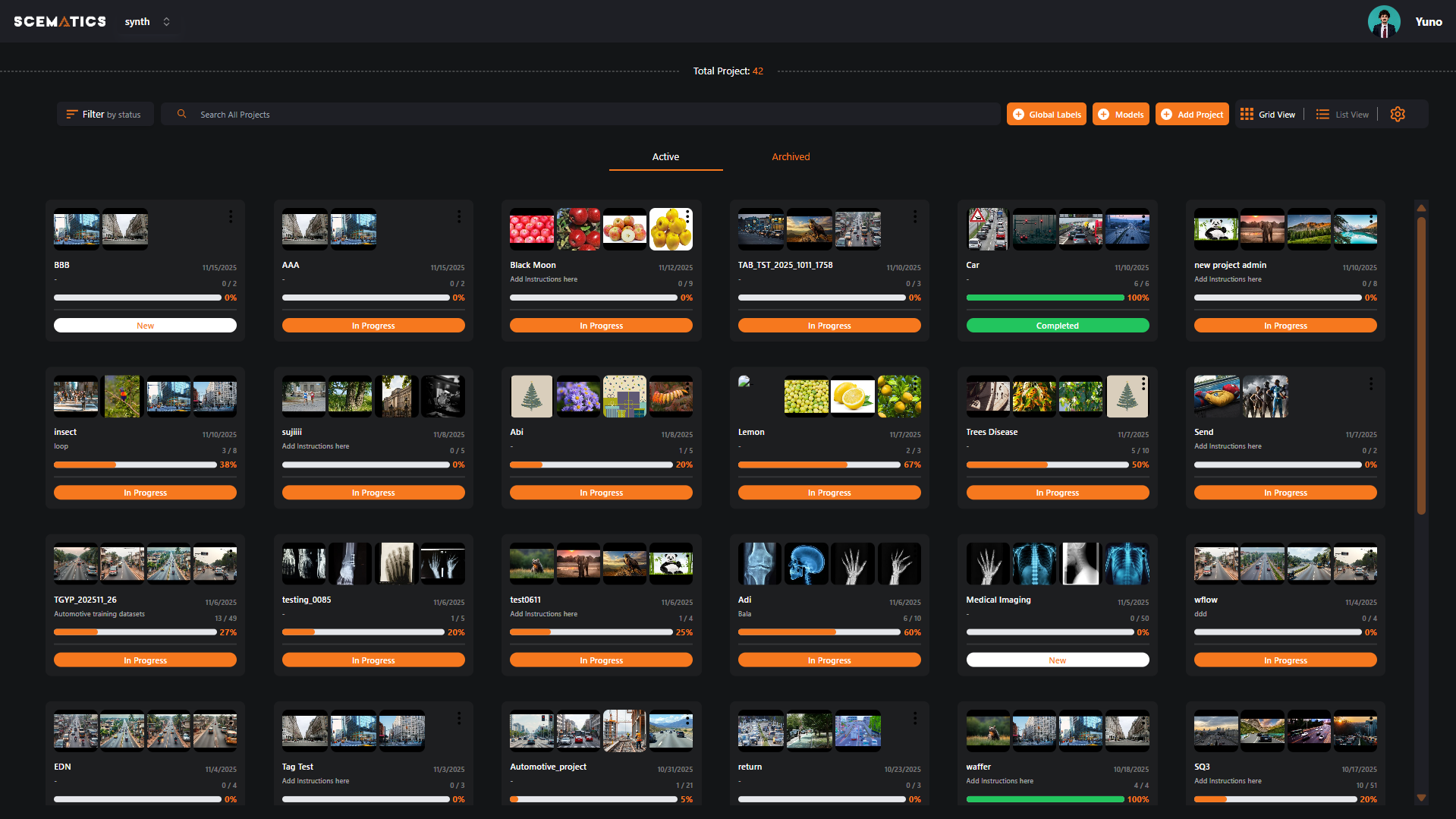Open the Filter by status button
1456x819 pixels.
click(x=105, y=114)
